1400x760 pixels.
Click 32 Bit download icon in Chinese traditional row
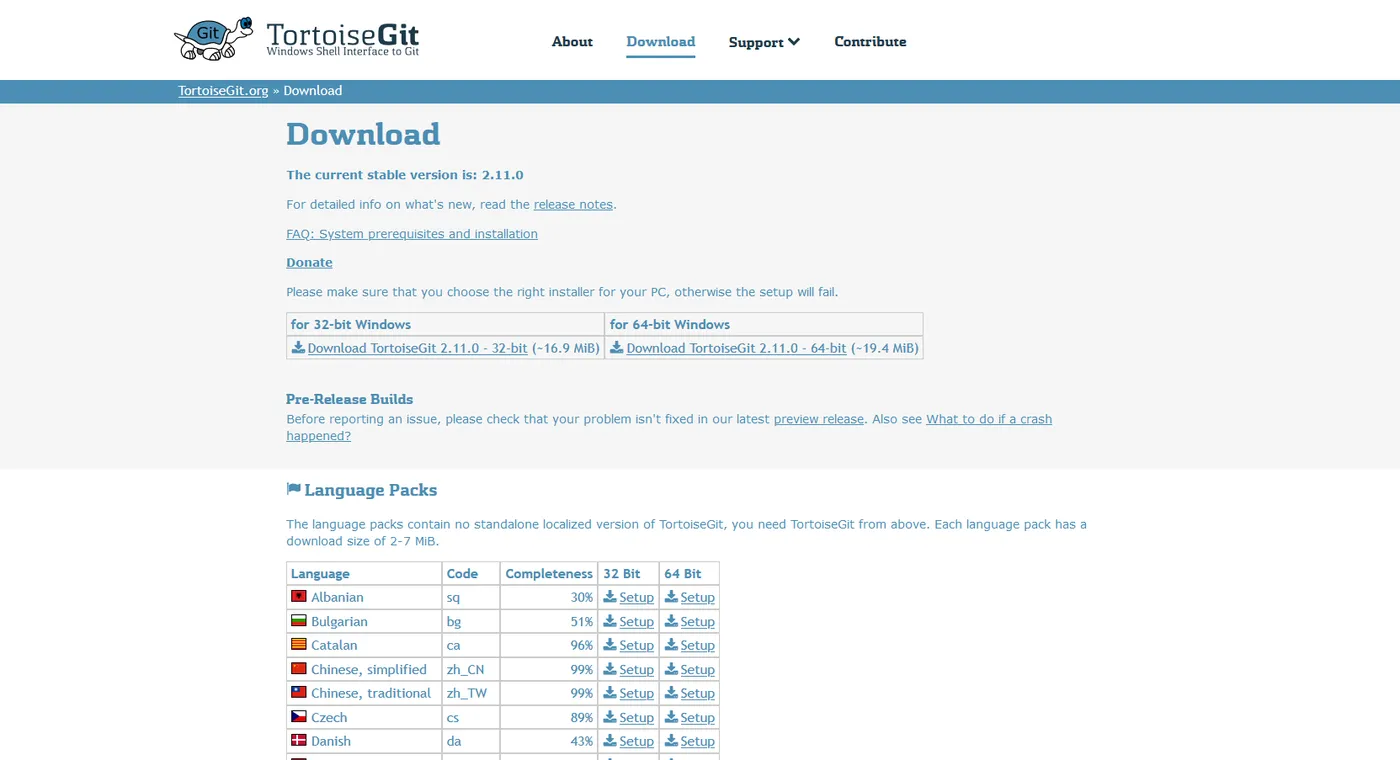tap(610, 693)
